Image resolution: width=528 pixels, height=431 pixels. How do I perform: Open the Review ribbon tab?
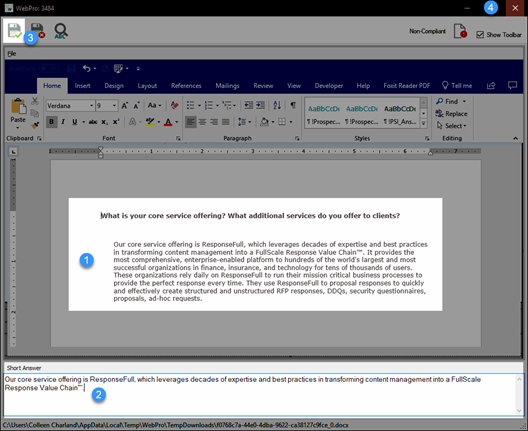tap(263, 86)
